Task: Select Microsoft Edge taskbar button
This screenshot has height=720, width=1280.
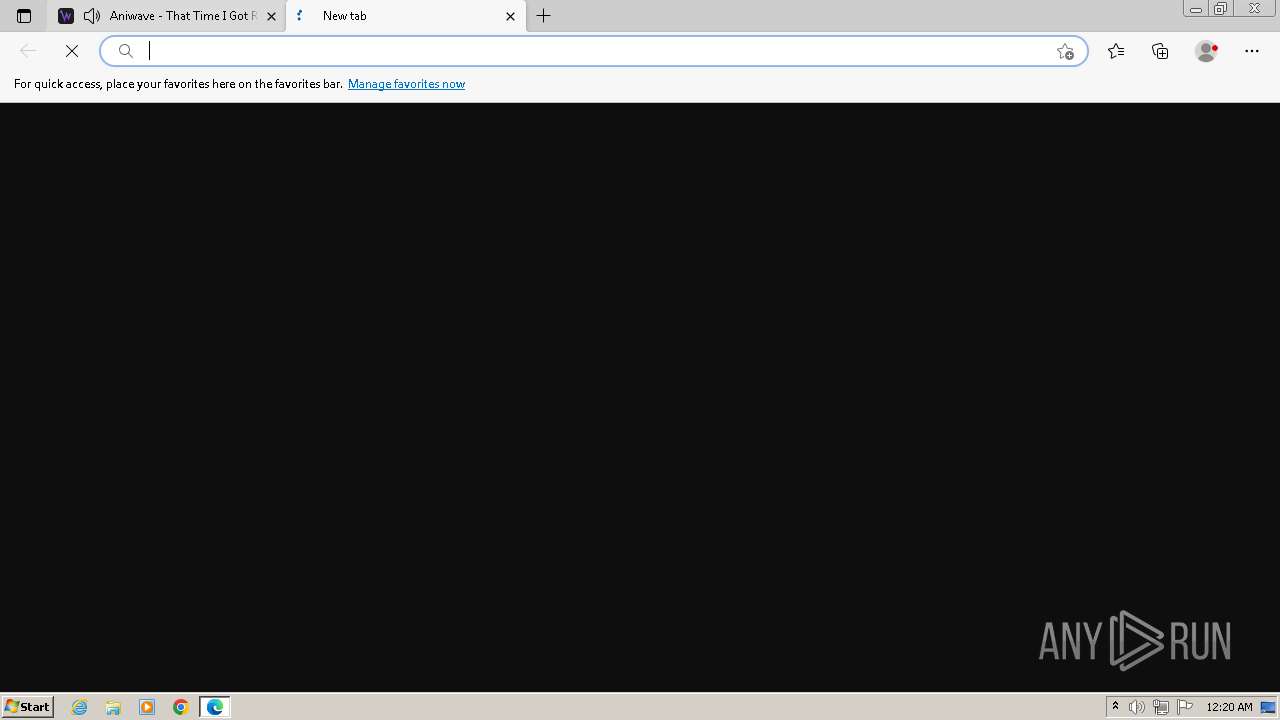Action: [215, 707]
